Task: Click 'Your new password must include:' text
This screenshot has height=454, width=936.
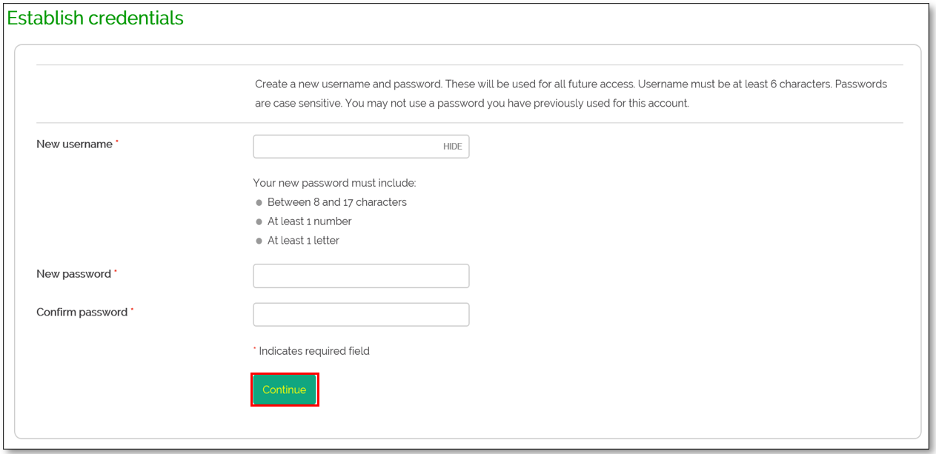Action: 334,183
